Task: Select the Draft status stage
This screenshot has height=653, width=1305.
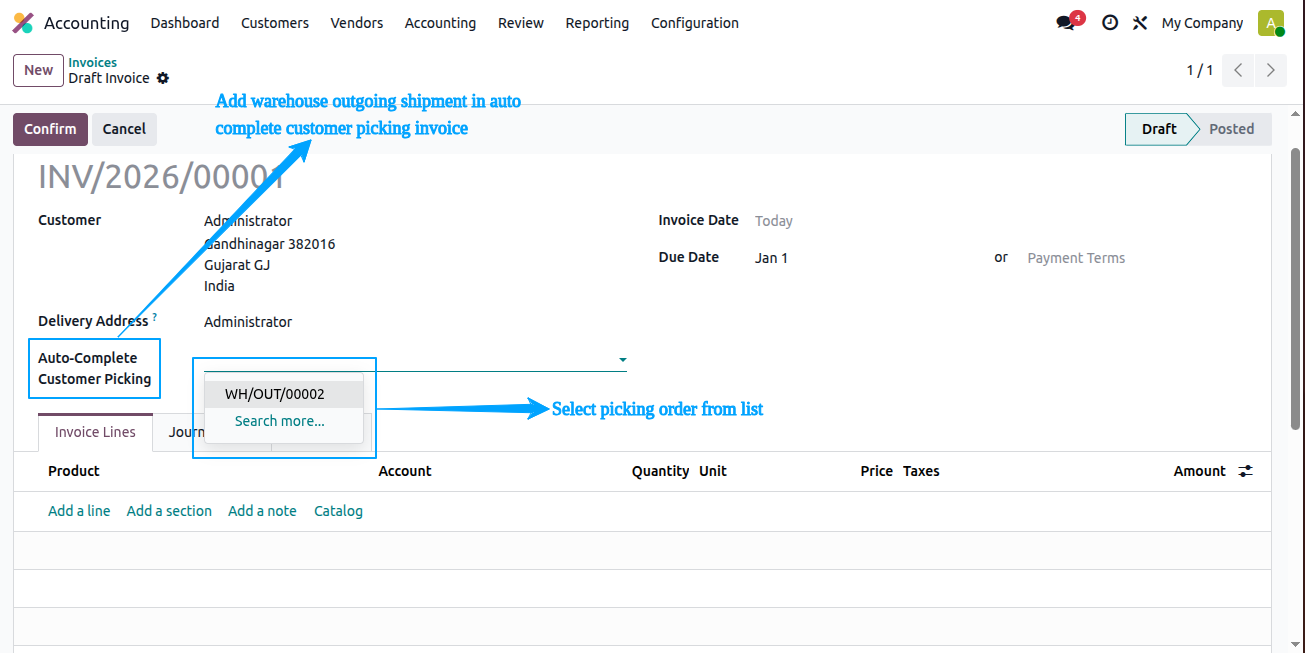Action: point(1159,129)
